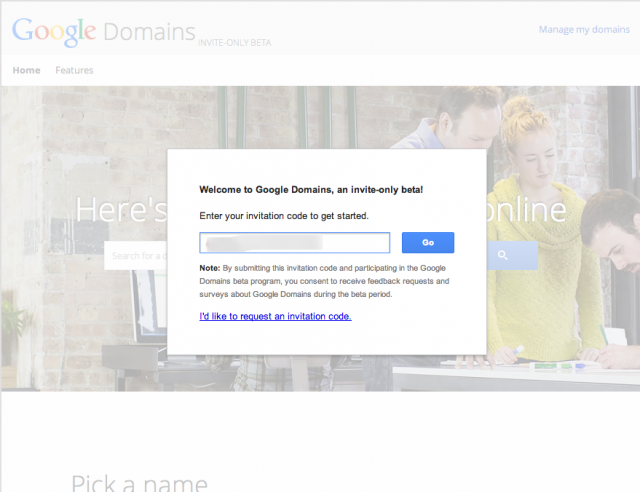Click the Enter your invitation code text
This screenshot has height=492, width=640.
(284, 215)
